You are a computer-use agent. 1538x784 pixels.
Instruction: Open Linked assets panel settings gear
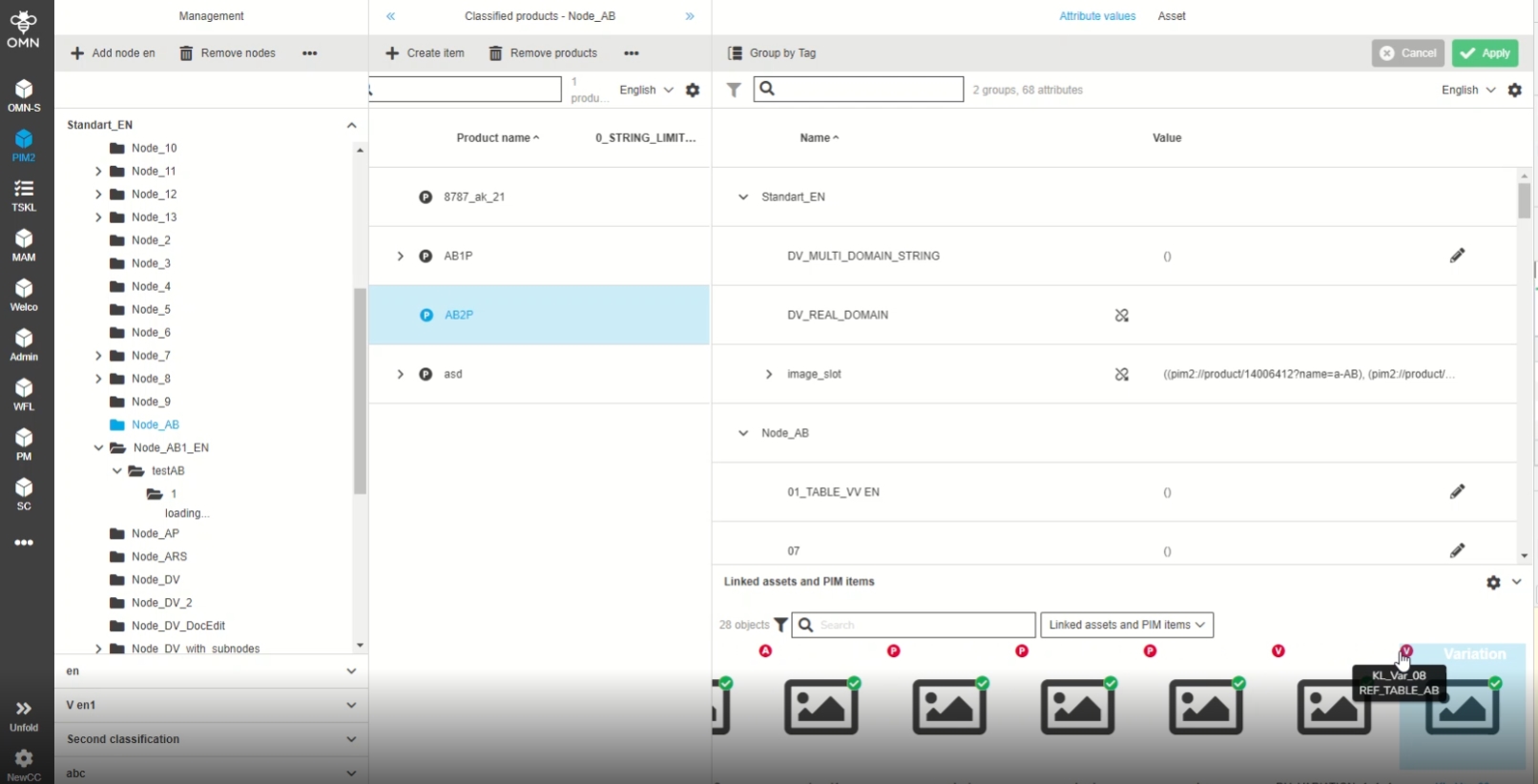pyautogui.click(x=1493, y=582)
